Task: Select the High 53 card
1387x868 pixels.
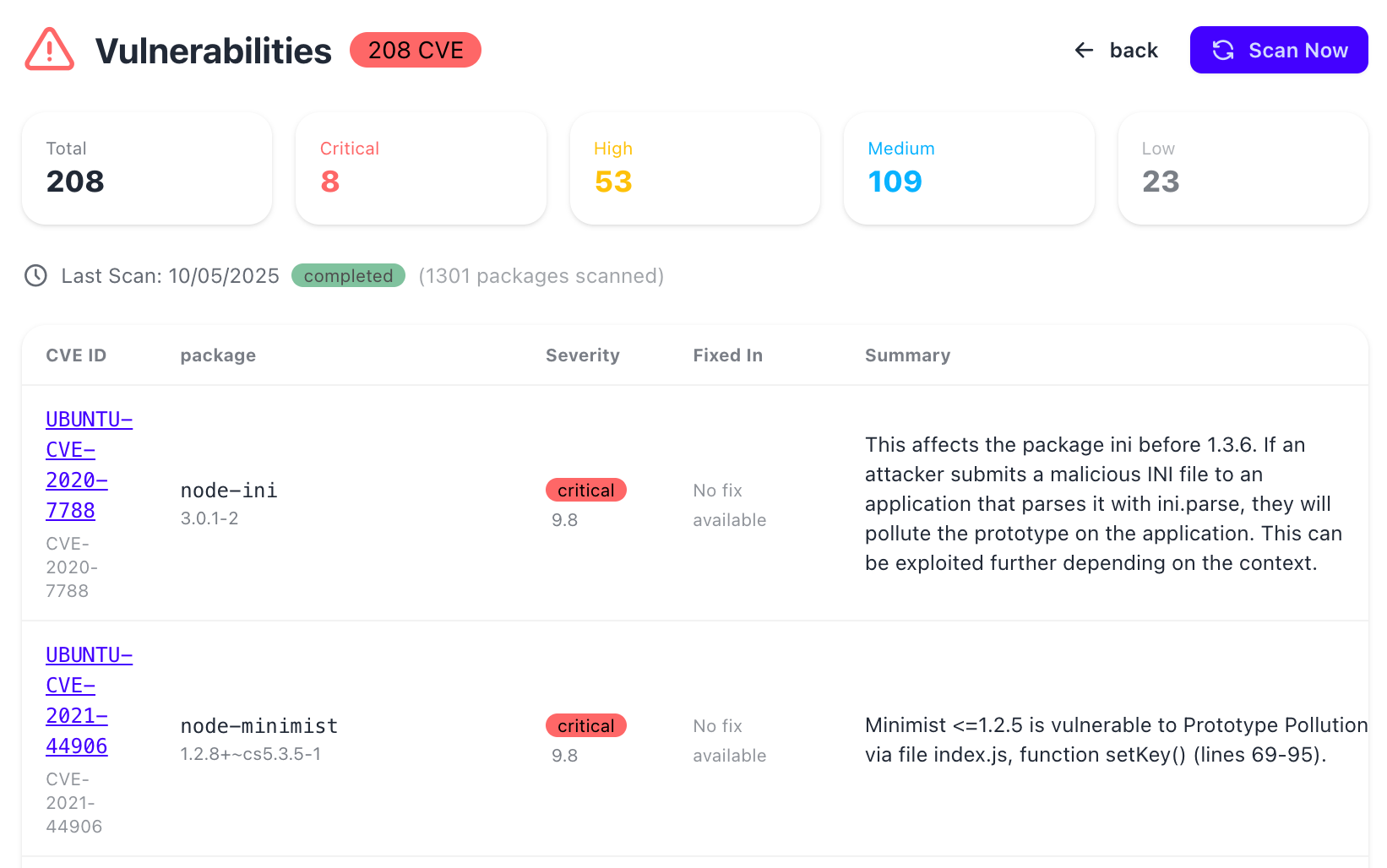Action: 695,169
